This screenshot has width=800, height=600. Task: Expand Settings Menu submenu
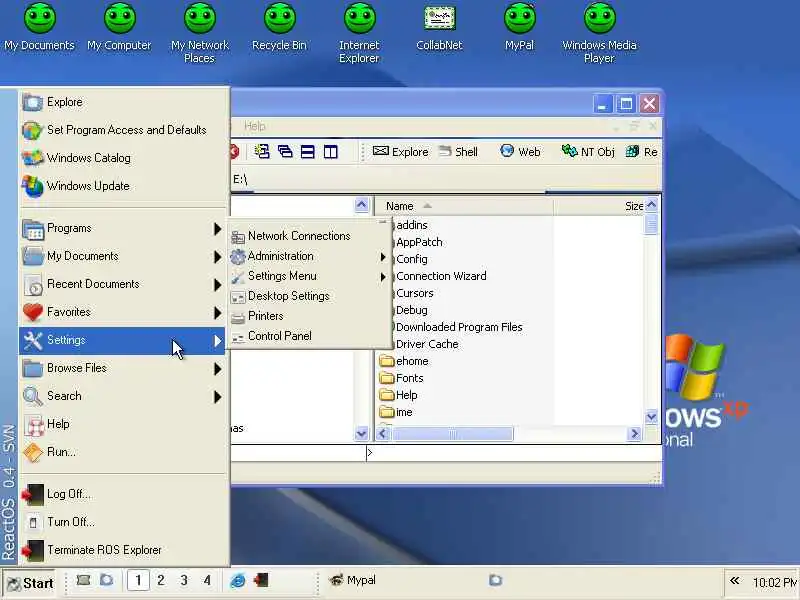(x=309, y=276)
